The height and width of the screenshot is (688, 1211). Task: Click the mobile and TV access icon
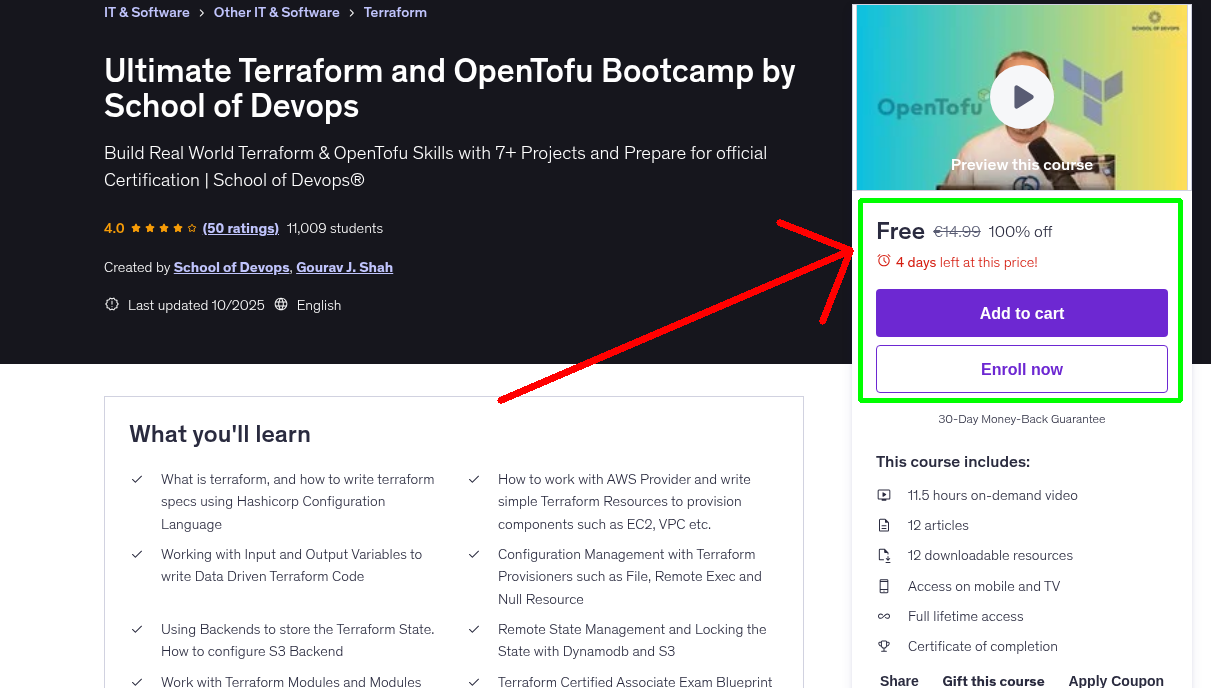(x=884, y=586)
